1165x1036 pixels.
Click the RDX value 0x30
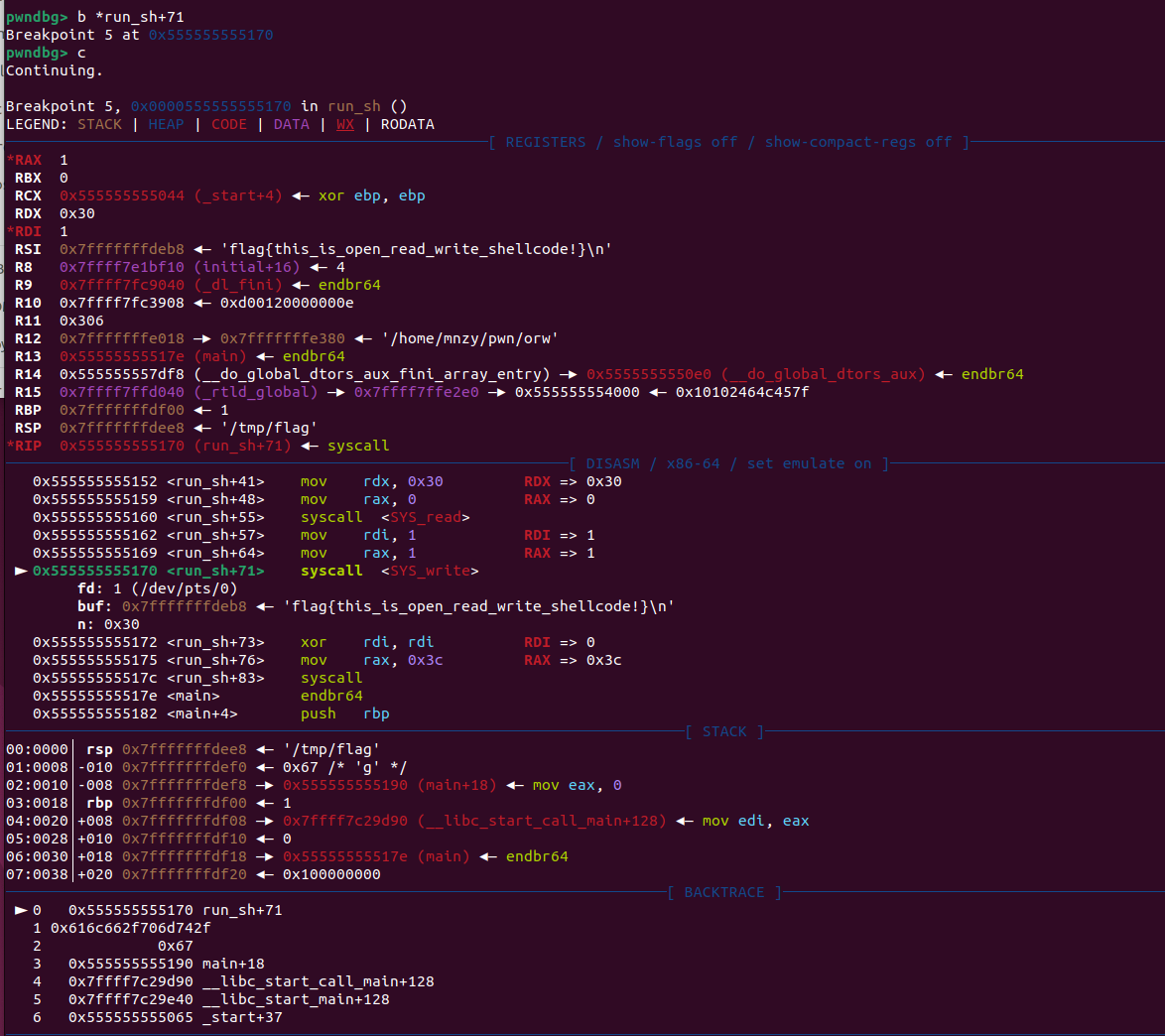click(77, 213)
